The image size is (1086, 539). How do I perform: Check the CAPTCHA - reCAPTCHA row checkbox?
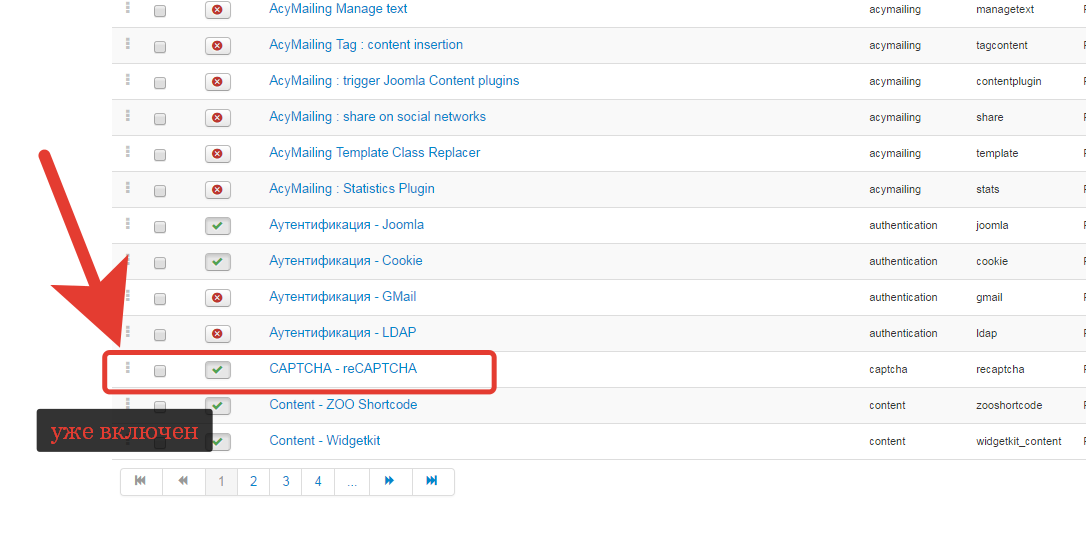tap(160, 371)
